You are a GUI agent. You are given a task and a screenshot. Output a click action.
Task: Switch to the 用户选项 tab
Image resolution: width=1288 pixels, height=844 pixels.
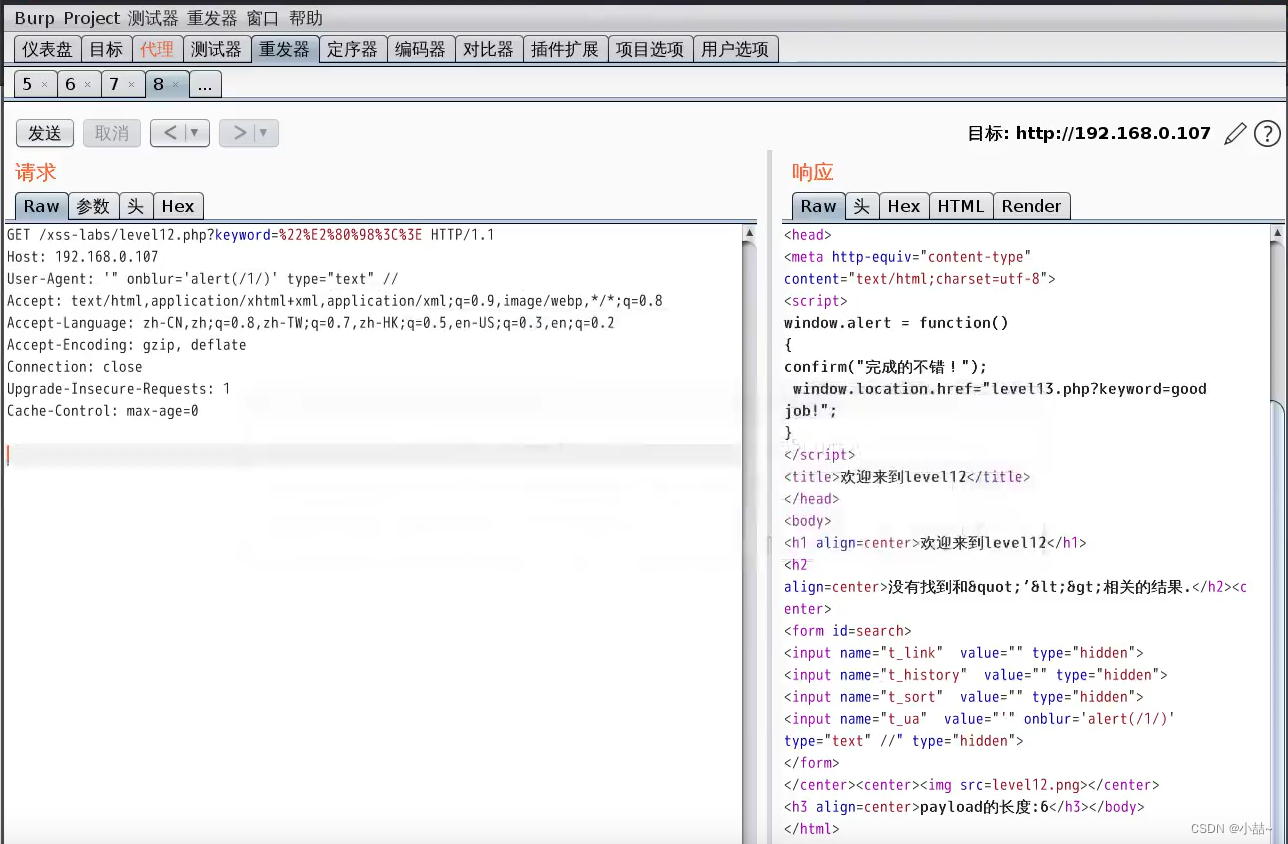click(x=735, y=49)
